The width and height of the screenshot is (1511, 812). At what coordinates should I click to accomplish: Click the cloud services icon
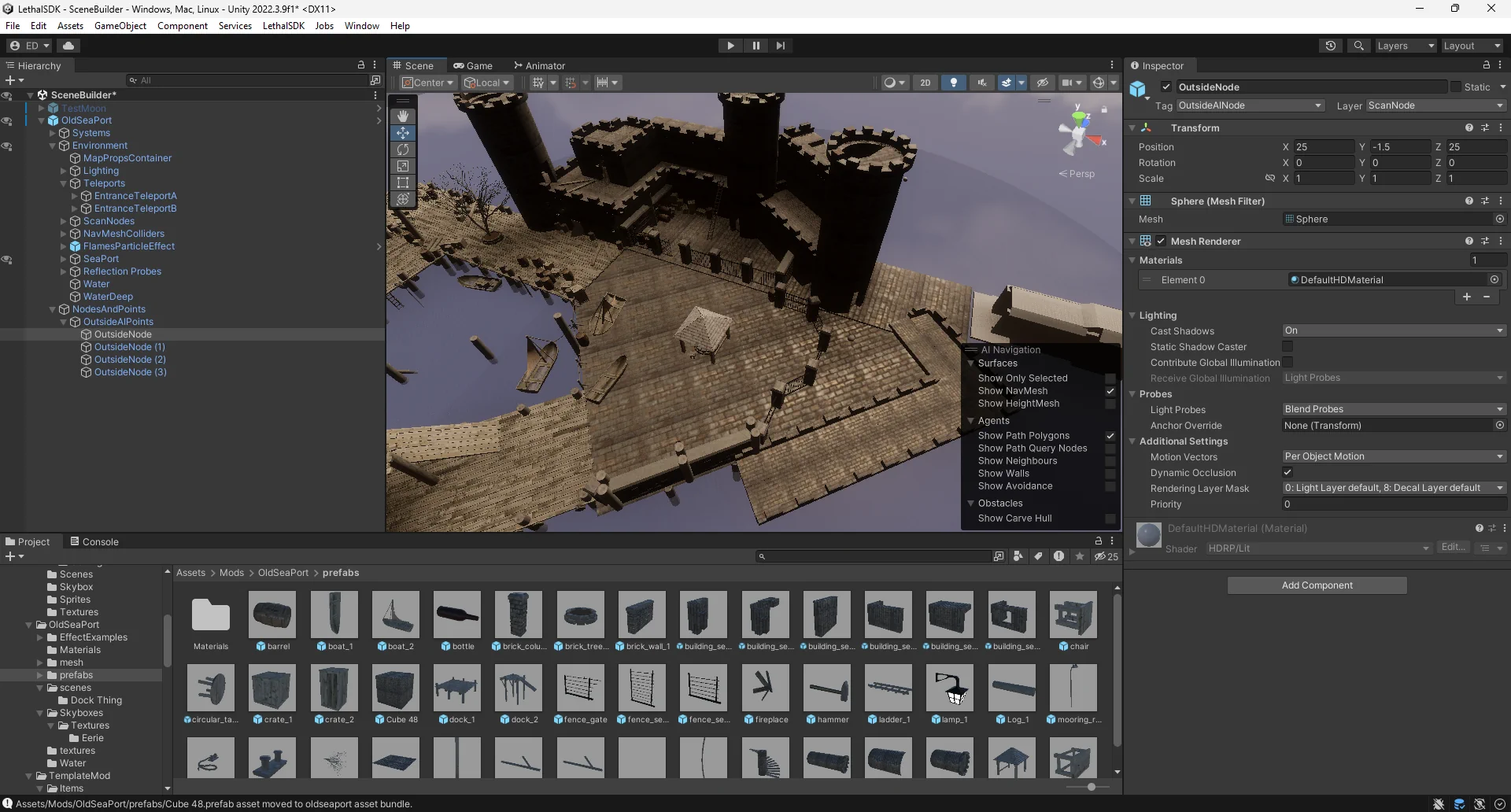pyautogui.click(x=68, y=46)
